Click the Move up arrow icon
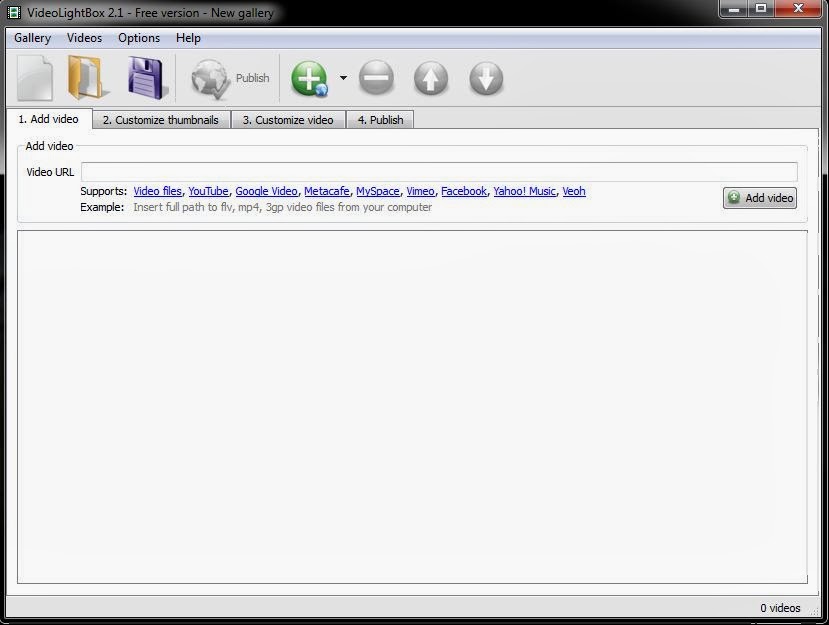 [431, 79]
